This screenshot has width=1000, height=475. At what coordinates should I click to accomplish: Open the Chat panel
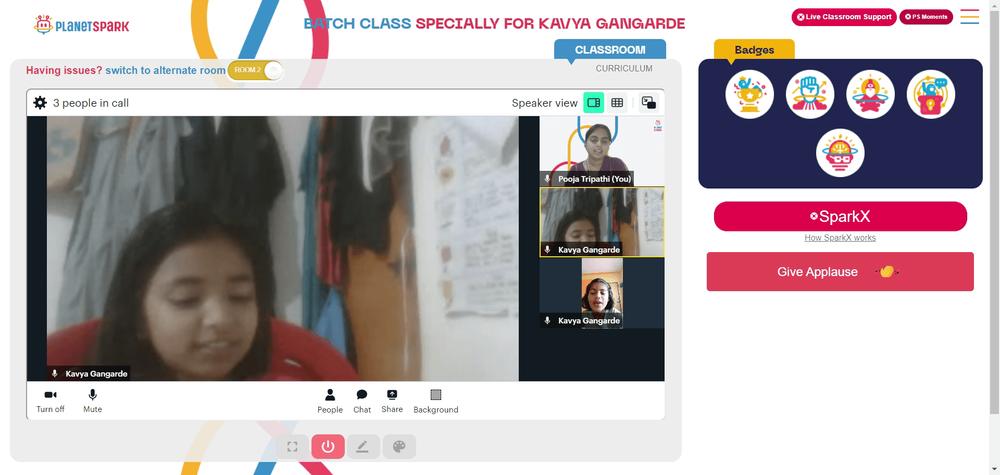pyautogui.click(x=362, y=401)
